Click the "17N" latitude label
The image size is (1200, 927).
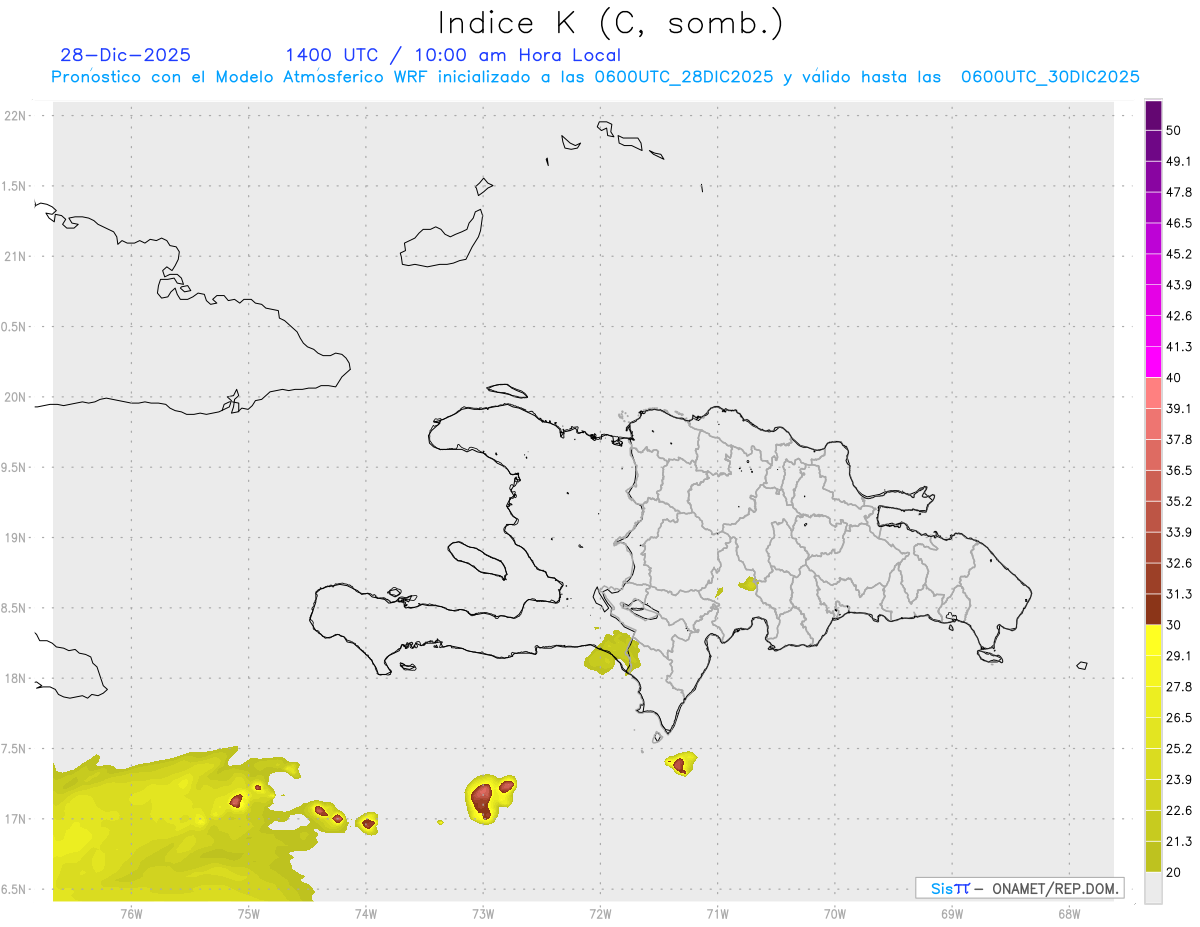15,819
